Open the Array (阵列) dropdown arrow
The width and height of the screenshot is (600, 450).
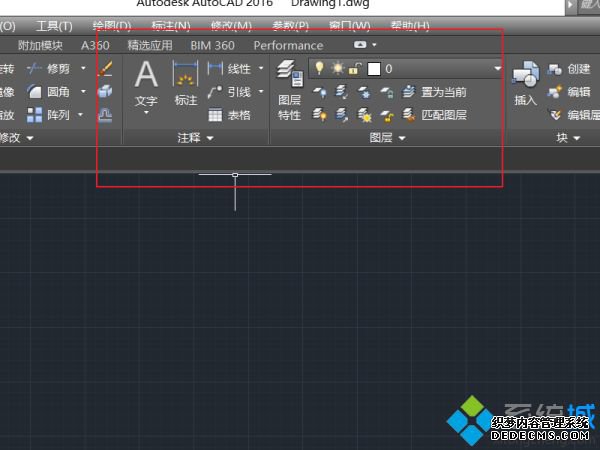80,114
